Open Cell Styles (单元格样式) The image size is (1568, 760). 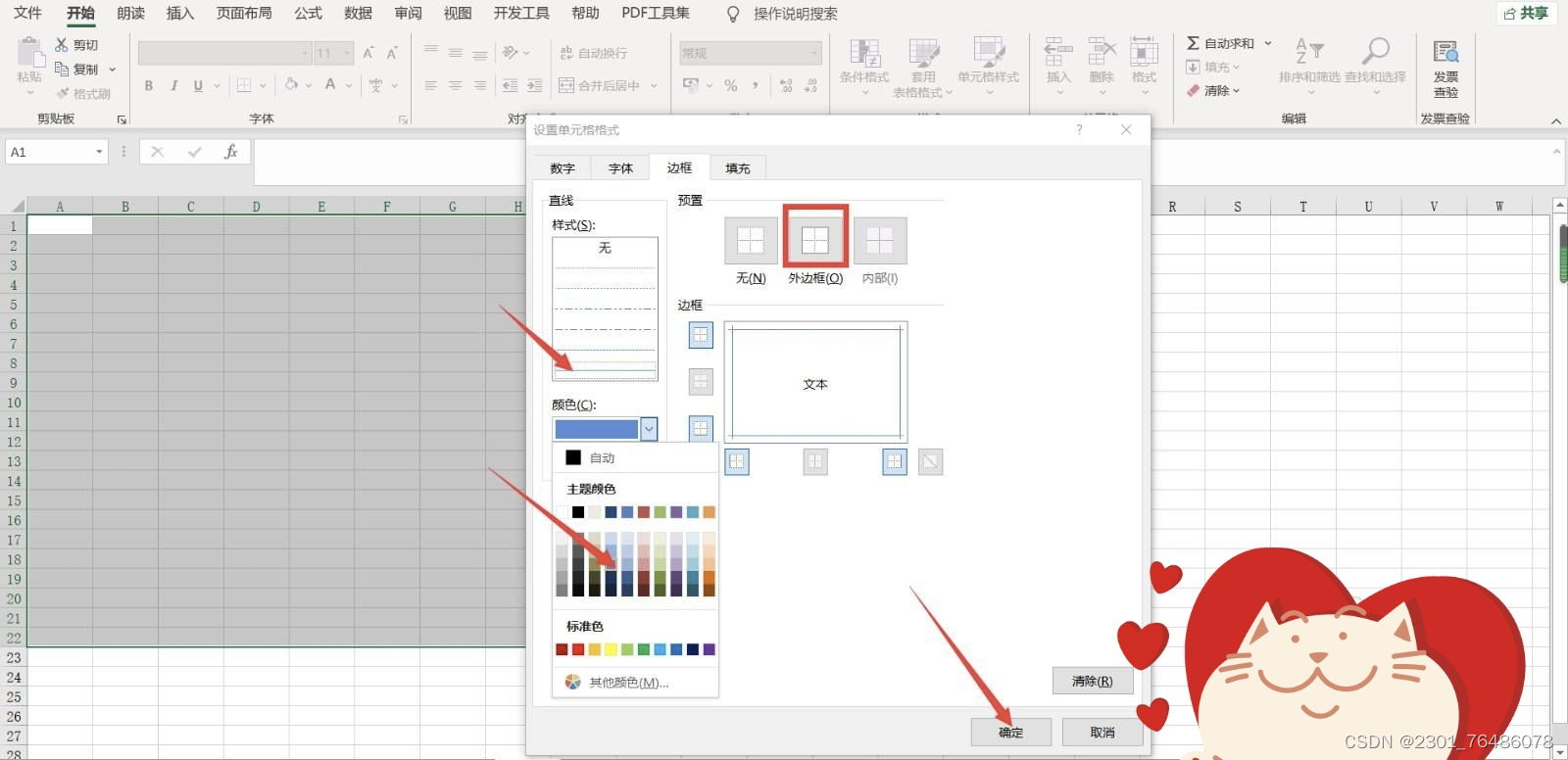(989, 67)
